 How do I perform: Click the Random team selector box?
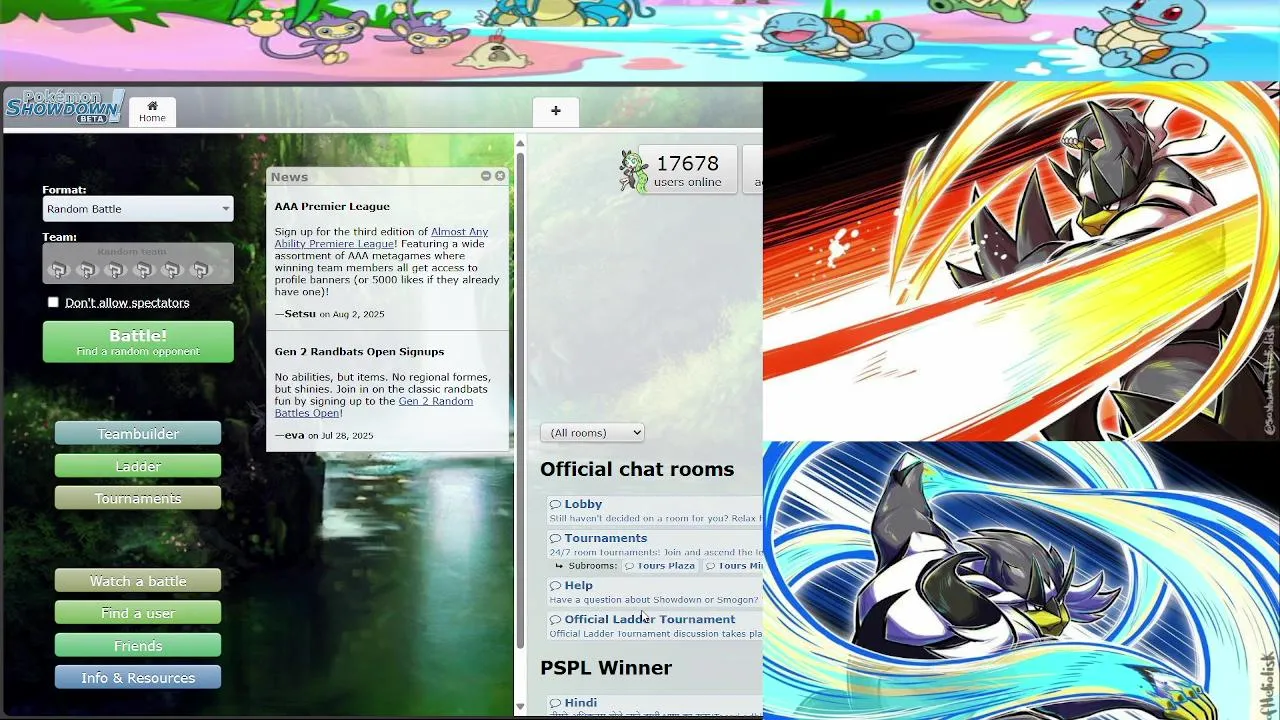coord(138,264)
